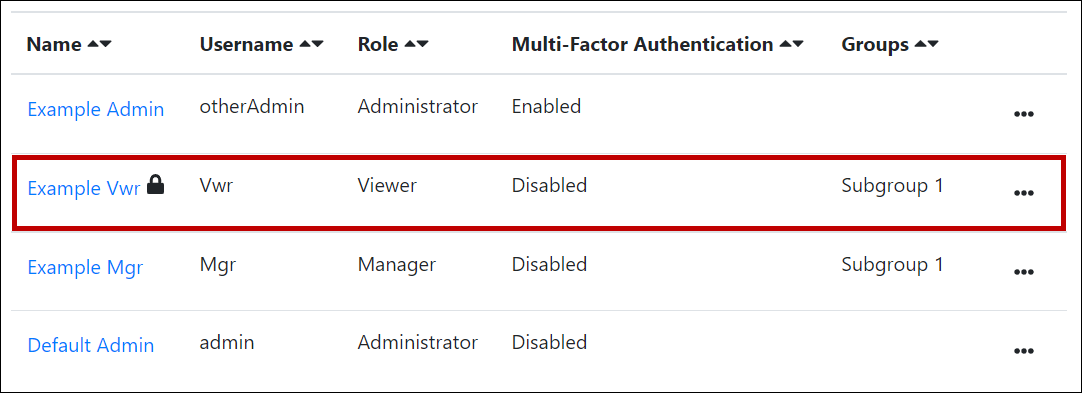The image size is (1082, 393).
Task: Sort by the Username column arrows
Action: [311, 45]
